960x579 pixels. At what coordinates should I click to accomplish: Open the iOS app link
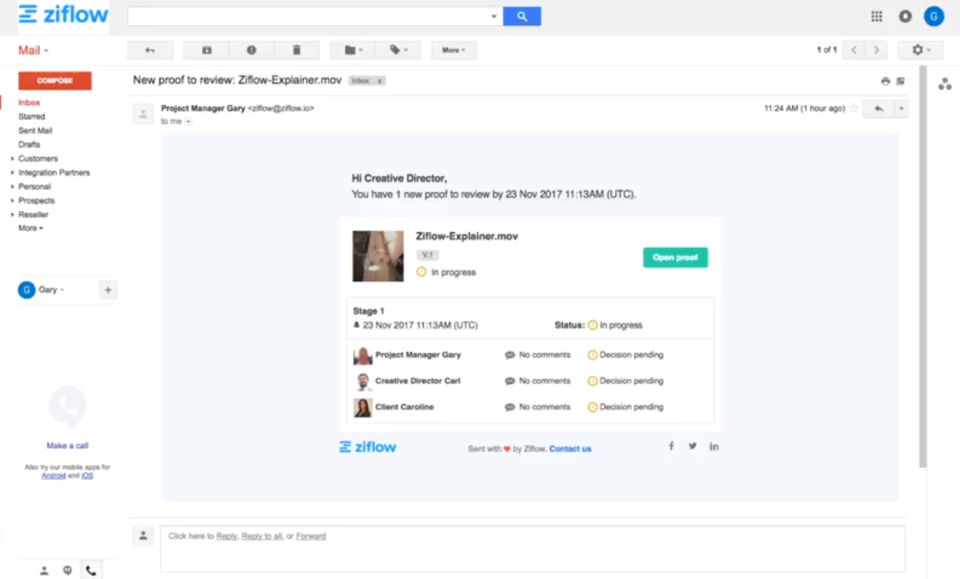[x=88, y=476]
